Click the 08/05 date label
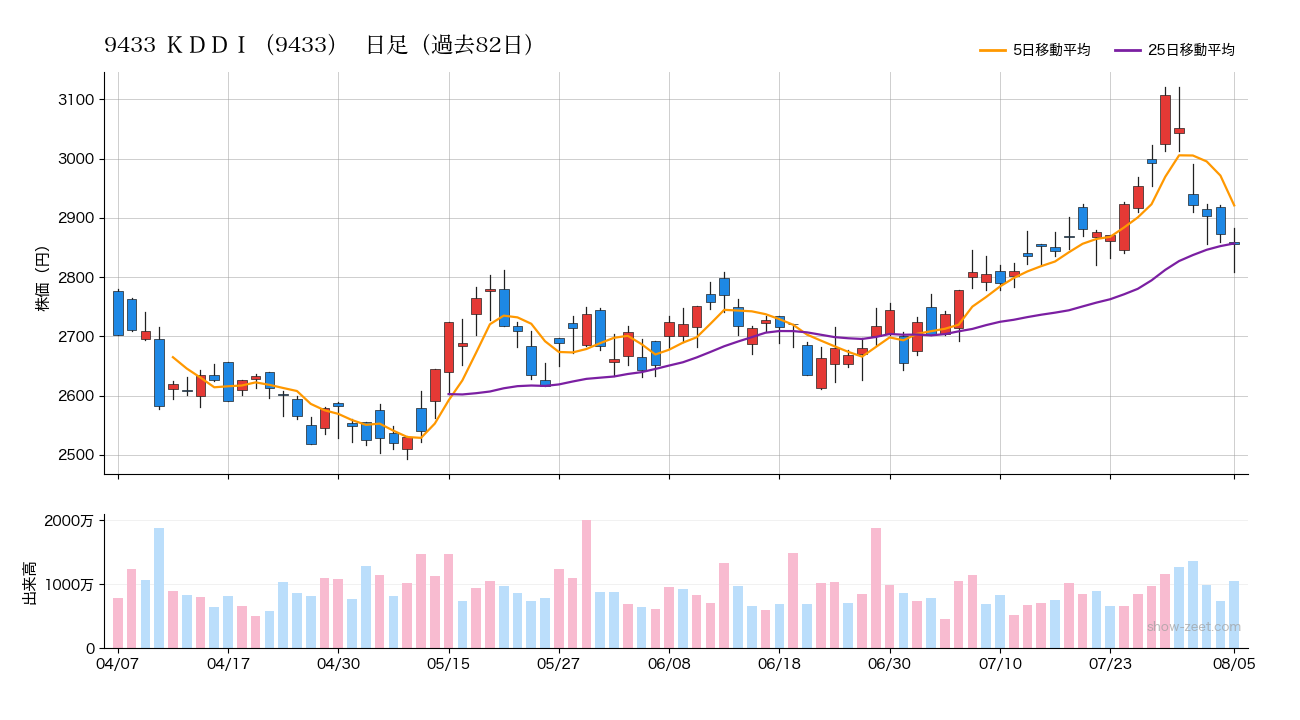1300x720 pixels. [1234, 663]
